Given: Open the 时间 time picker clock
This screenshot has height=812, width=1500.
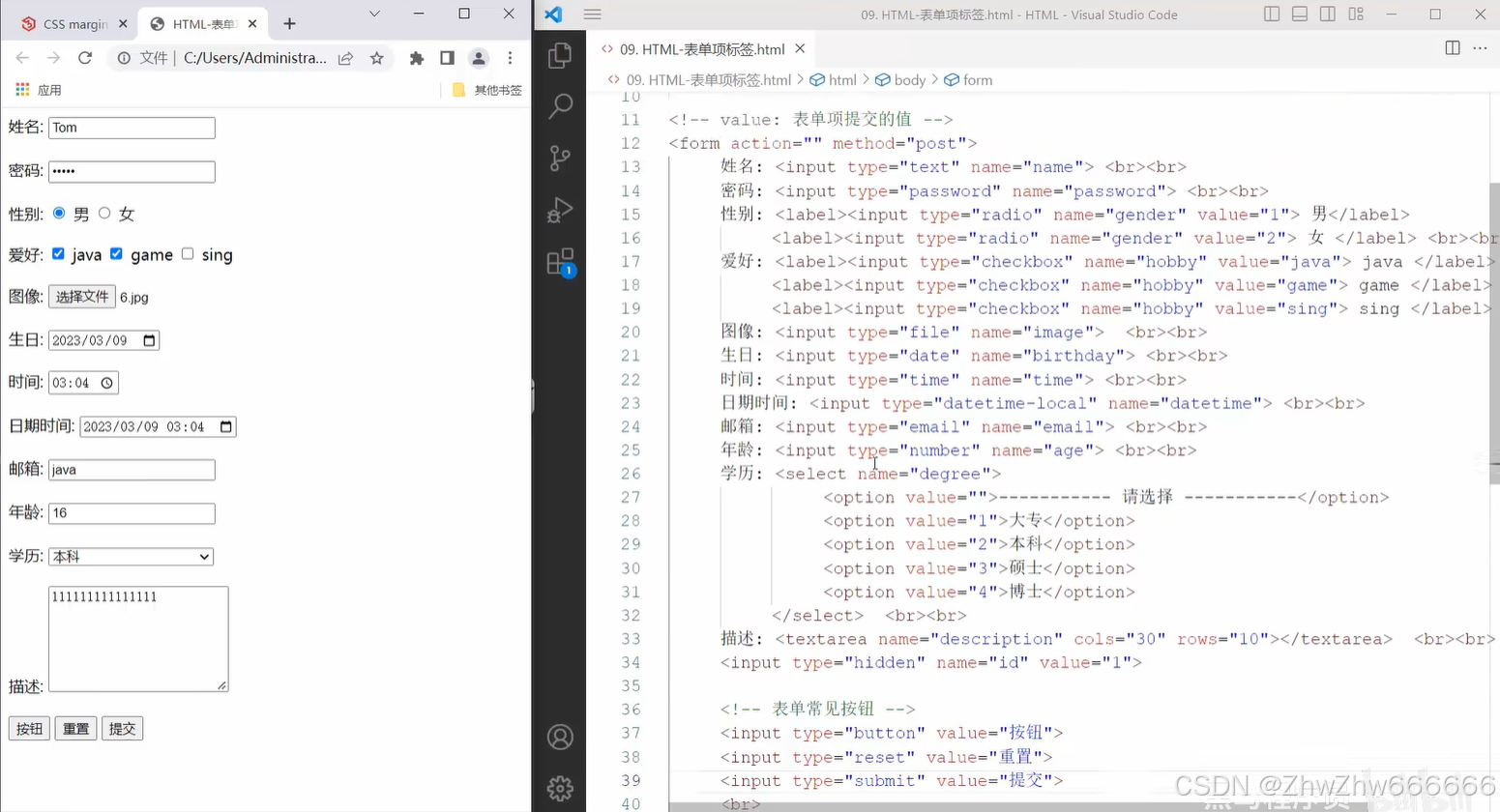Looking at the screenshot, I should 108,383.
